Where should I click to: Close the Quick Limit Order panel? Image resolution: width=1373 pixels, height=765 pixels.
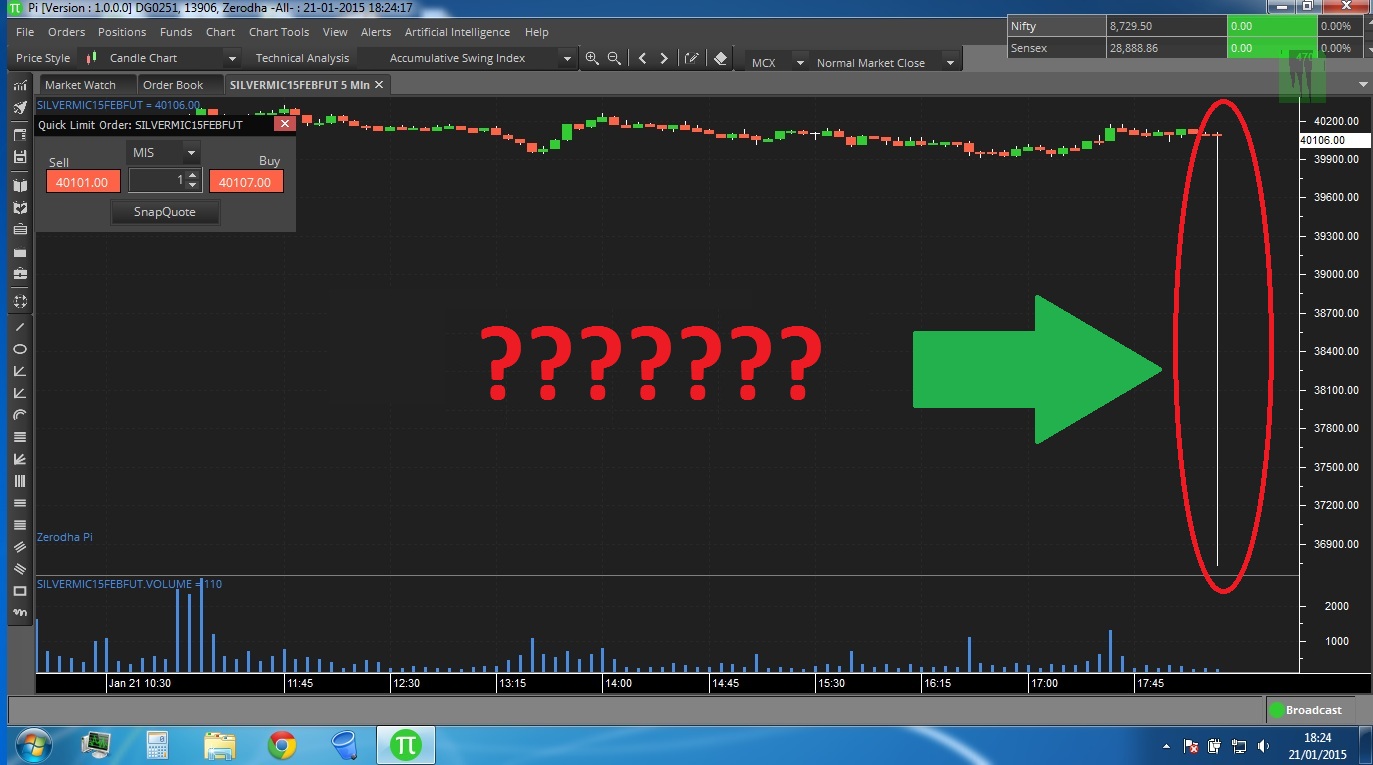284,124
